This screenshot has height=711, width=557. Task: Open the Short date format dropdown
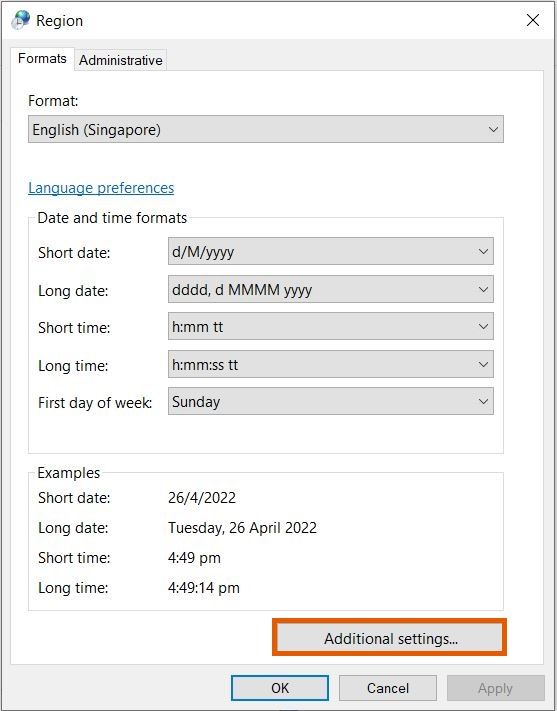[331, 251]
